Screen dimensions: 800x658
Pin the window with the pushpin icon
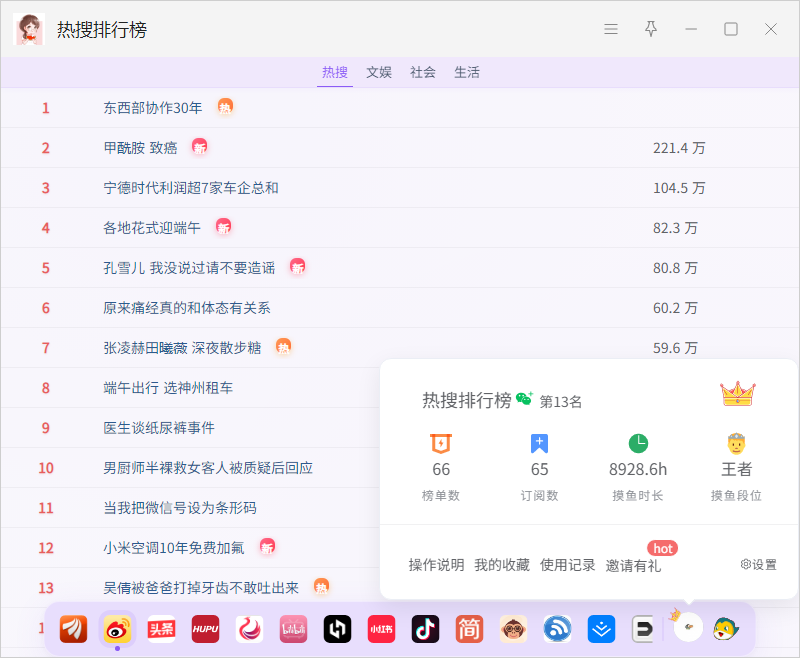tap(651, 29)
